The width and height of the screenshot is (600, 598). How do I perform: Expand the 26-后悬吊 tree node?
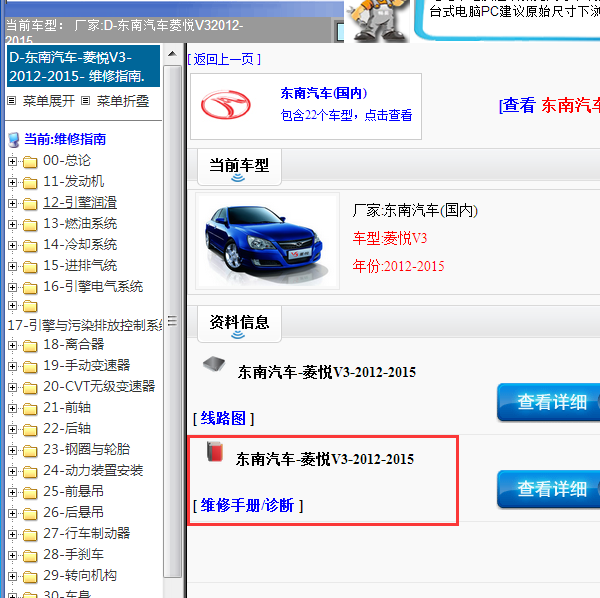[12, 513]
